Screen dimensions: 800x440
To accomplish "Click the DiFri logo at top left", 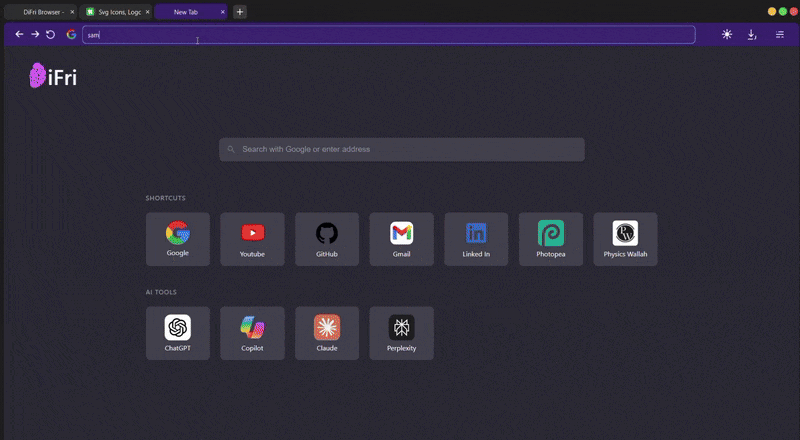I will click(x=53, y=76).
